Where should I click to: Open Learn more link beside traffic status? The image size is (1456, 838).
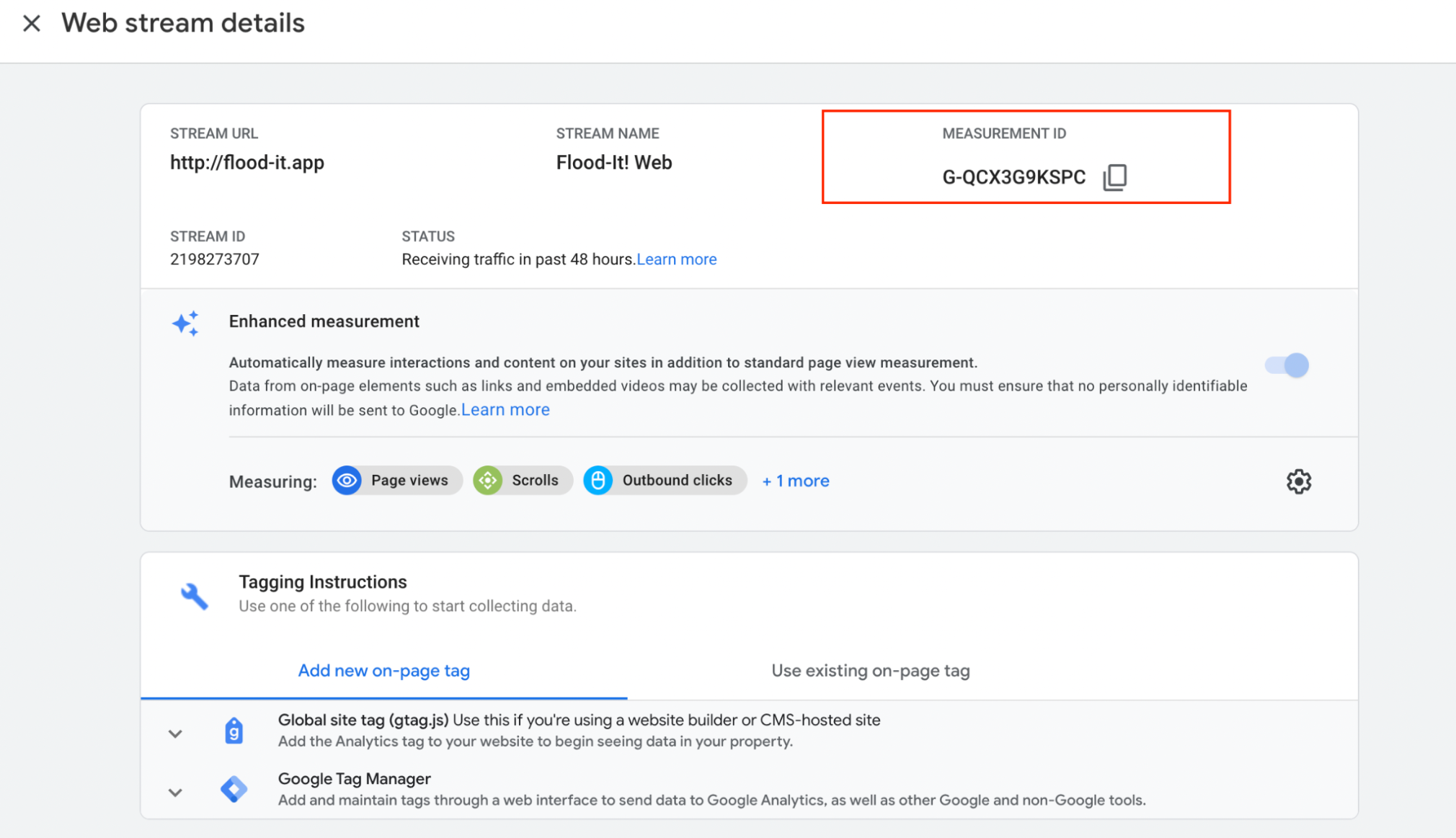[x=676, y=259]
